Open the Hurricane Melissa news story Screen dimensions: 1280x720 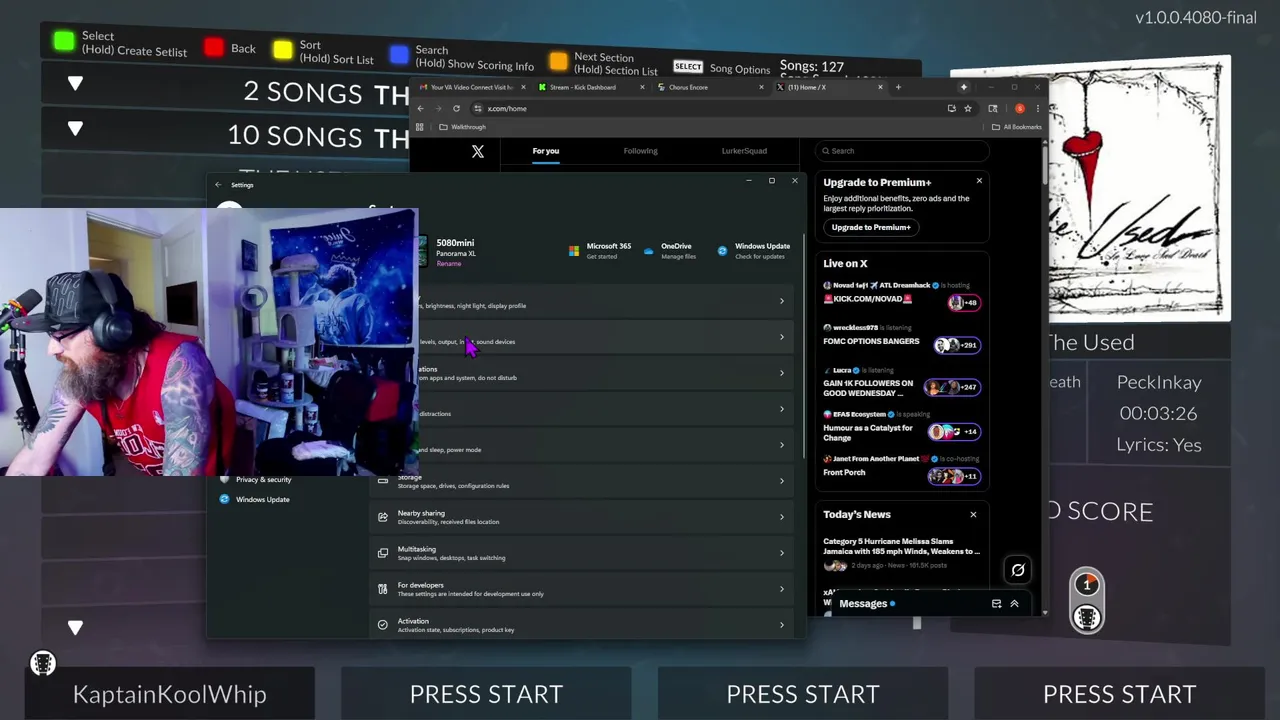click(x=901, y=553)
